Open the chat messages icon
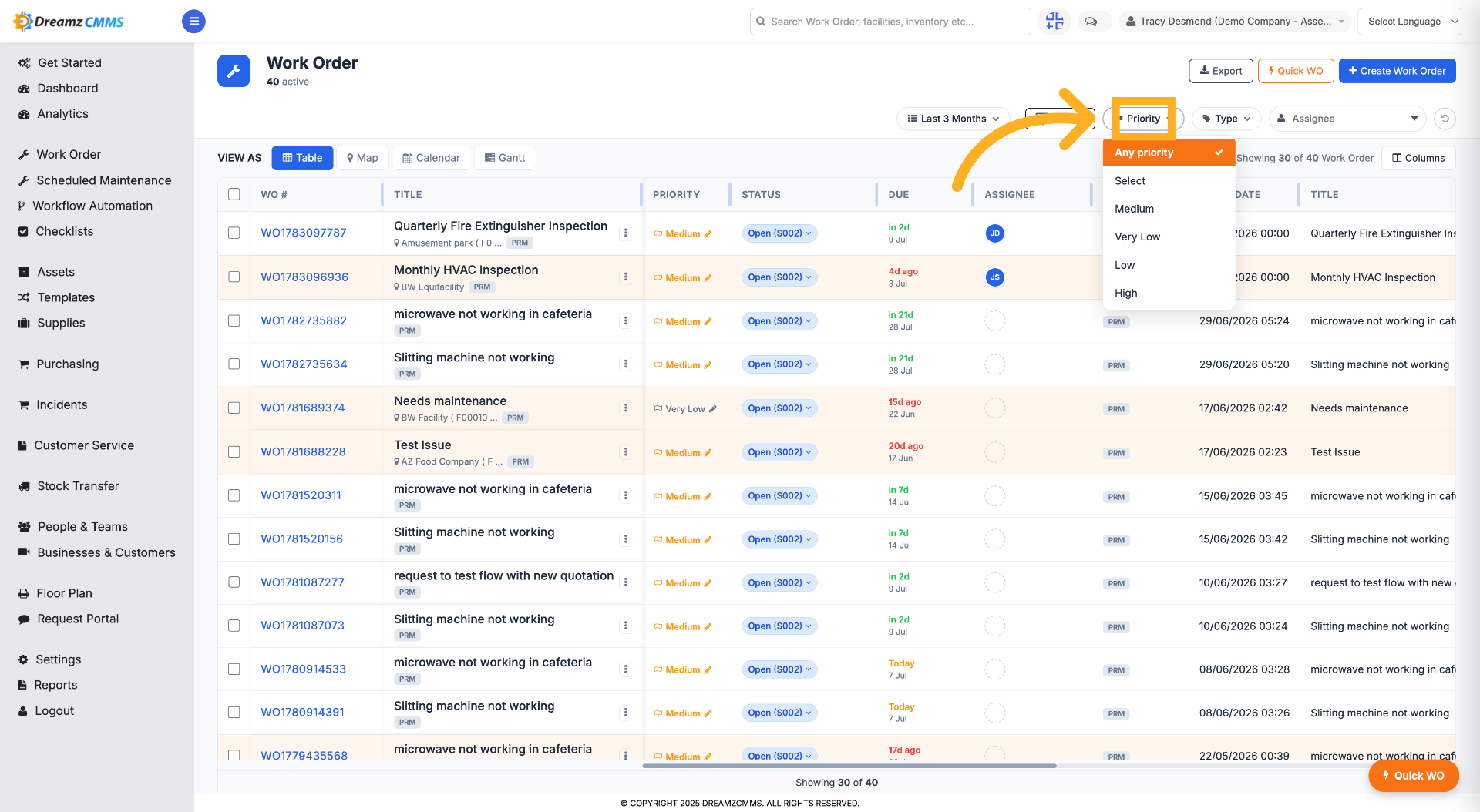The height and width of the screenshot is (812, 1480). (1091, 22)
